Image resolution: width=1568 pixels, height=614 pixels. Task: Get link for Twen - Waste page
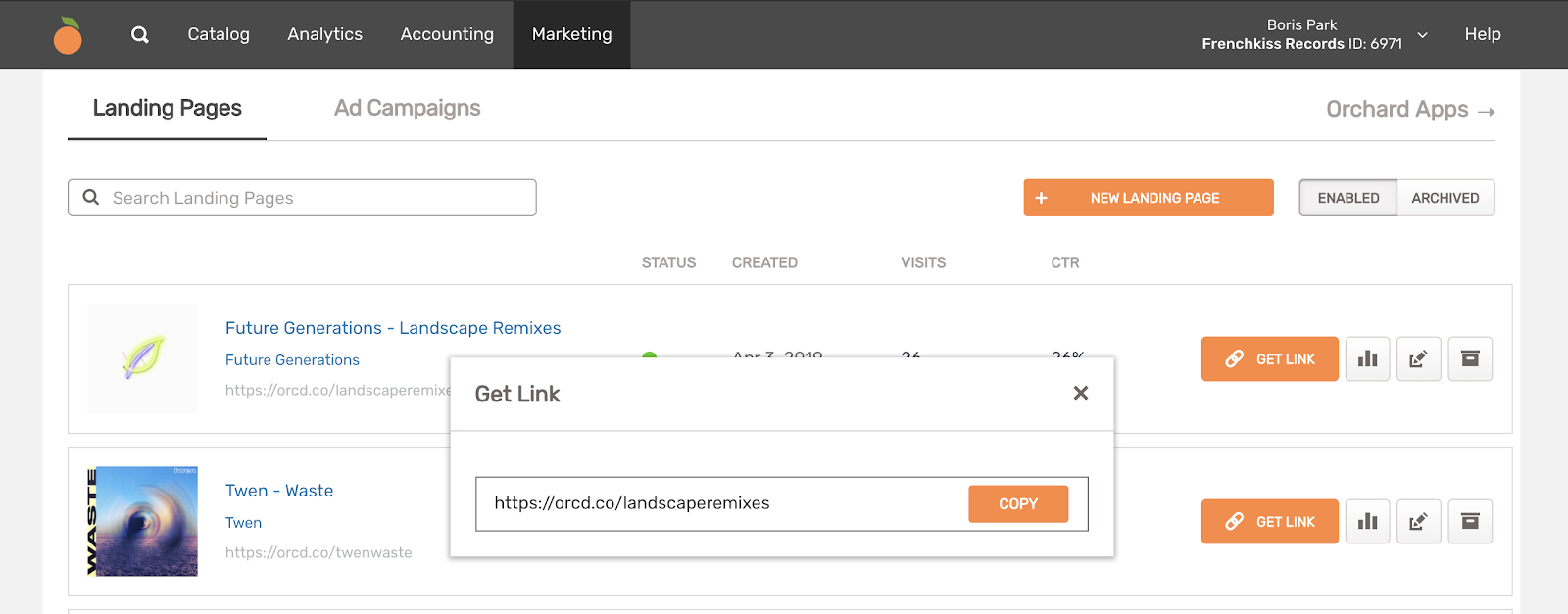click(x=1269, y=522)
